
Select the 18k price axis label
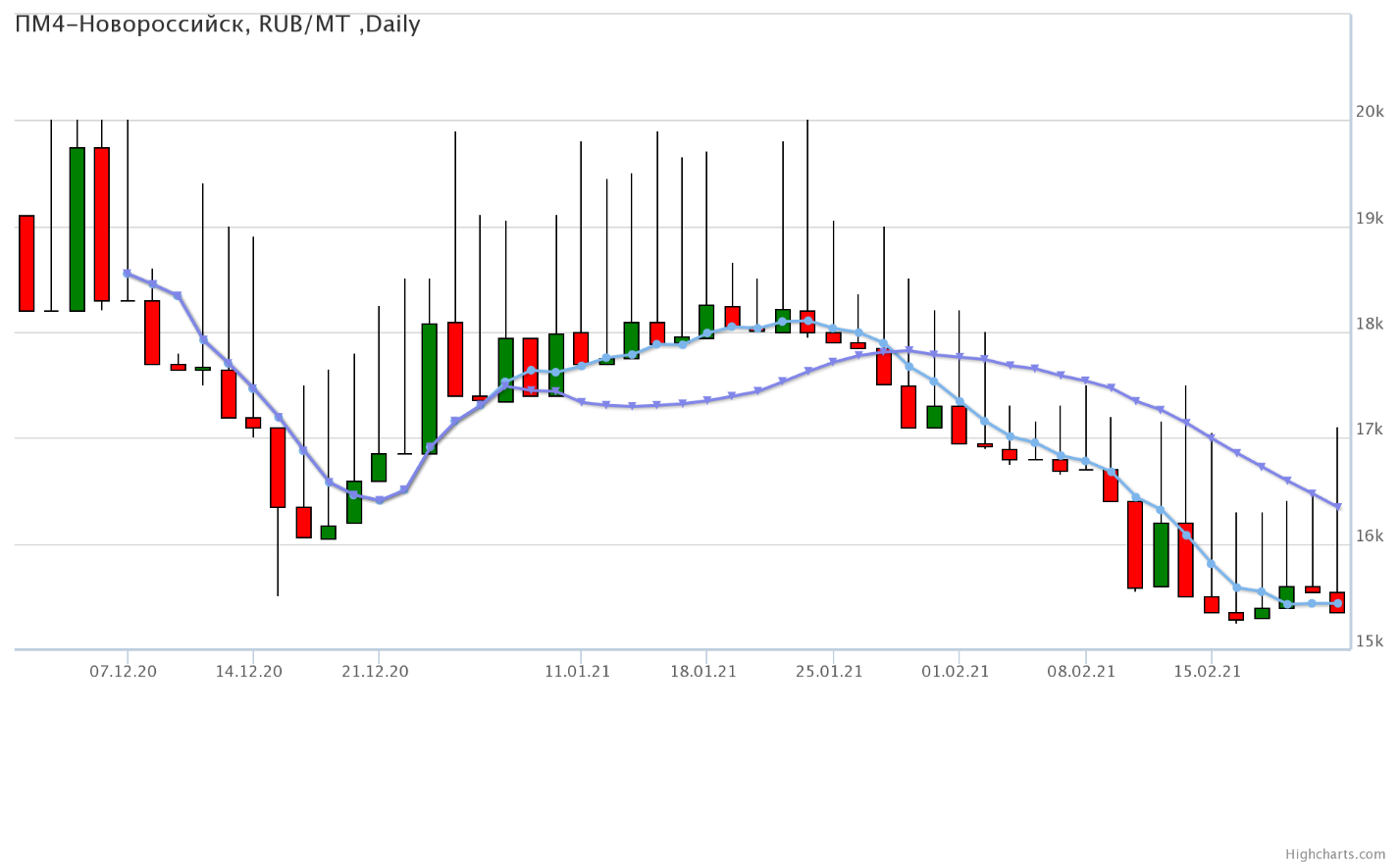coord(1370,324)
